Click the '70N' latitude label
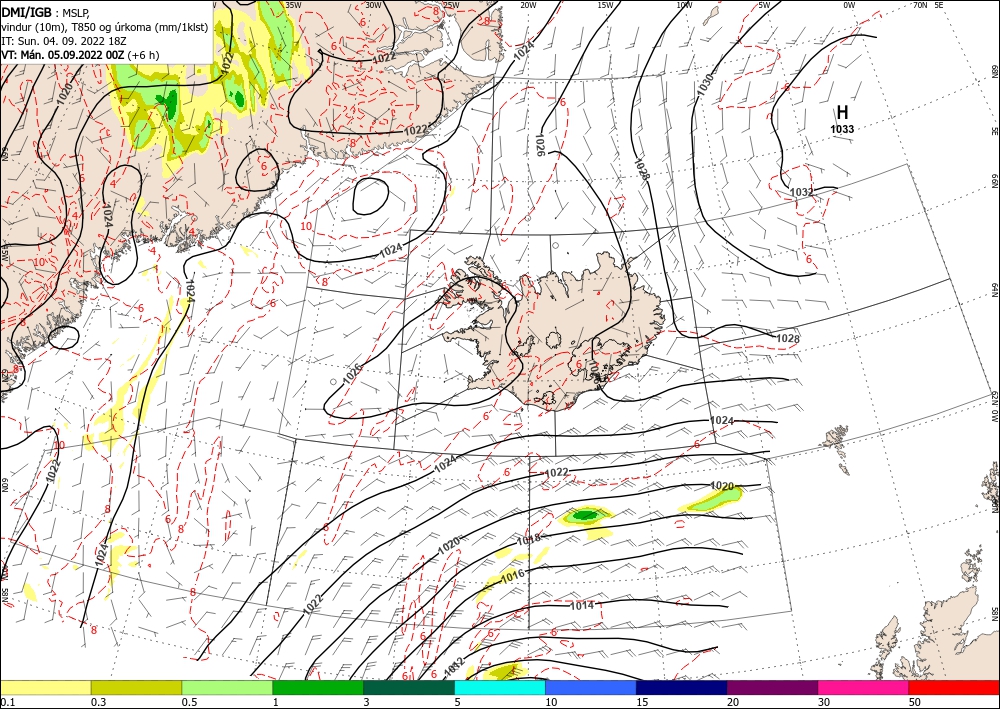This screenshot has width=1000, height=709. click(x=920, y=5)
